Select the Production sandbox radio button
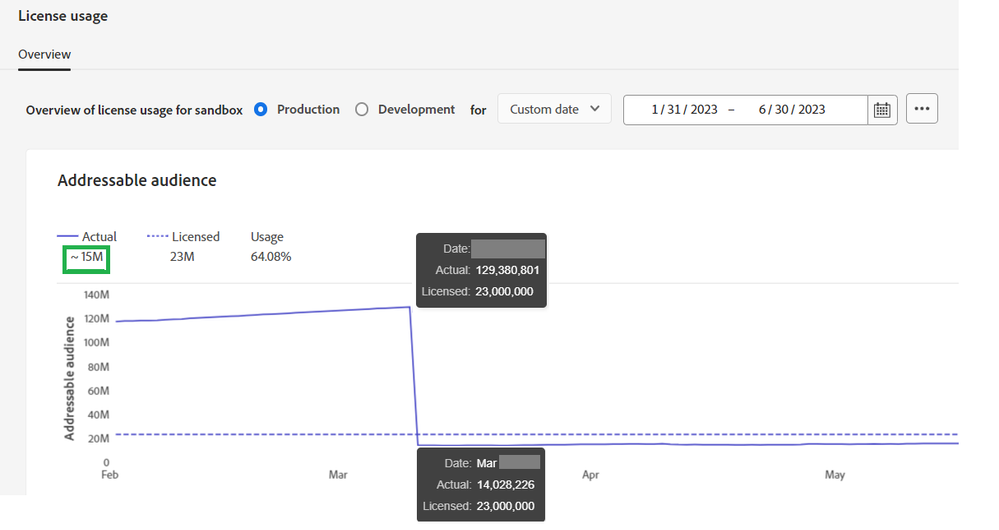The height and width of the screenshot is (530, 999). [x=261, y=110]
